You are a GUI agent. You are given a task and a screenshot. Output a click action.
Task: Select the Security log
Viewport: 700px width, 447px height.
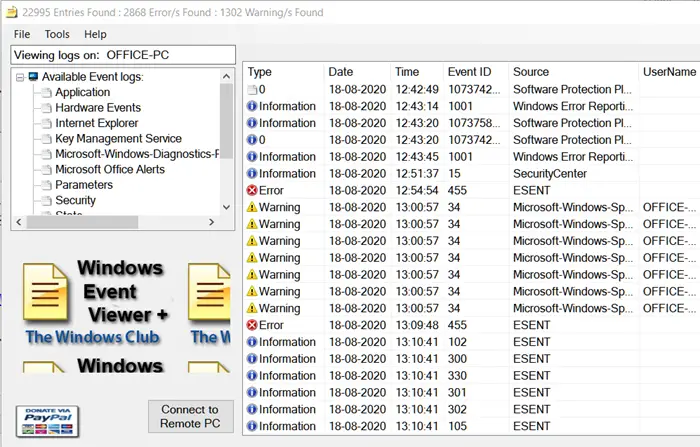(75, 201)
